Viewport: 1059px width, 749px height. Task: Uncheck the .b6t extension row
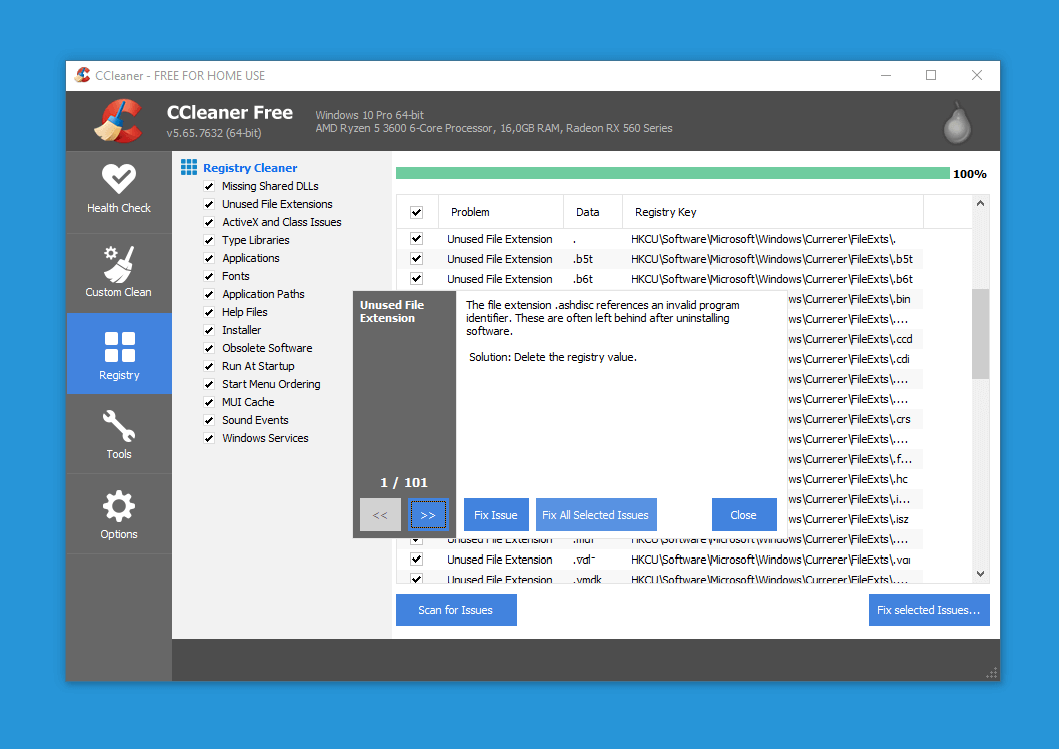point(417,279)
